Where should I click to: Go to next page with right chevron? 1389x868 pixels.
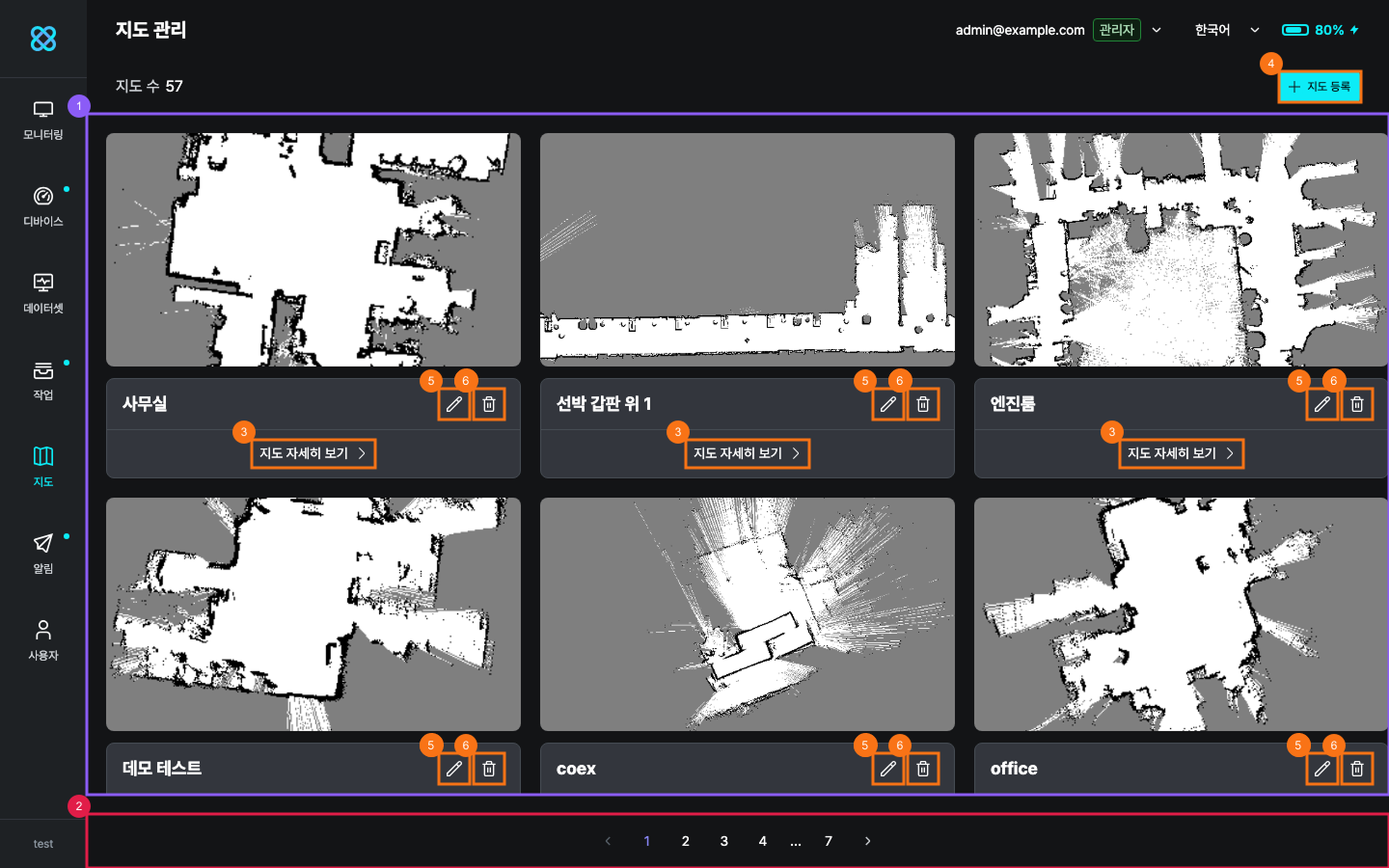pyautogui.click(x=868, y=841)
